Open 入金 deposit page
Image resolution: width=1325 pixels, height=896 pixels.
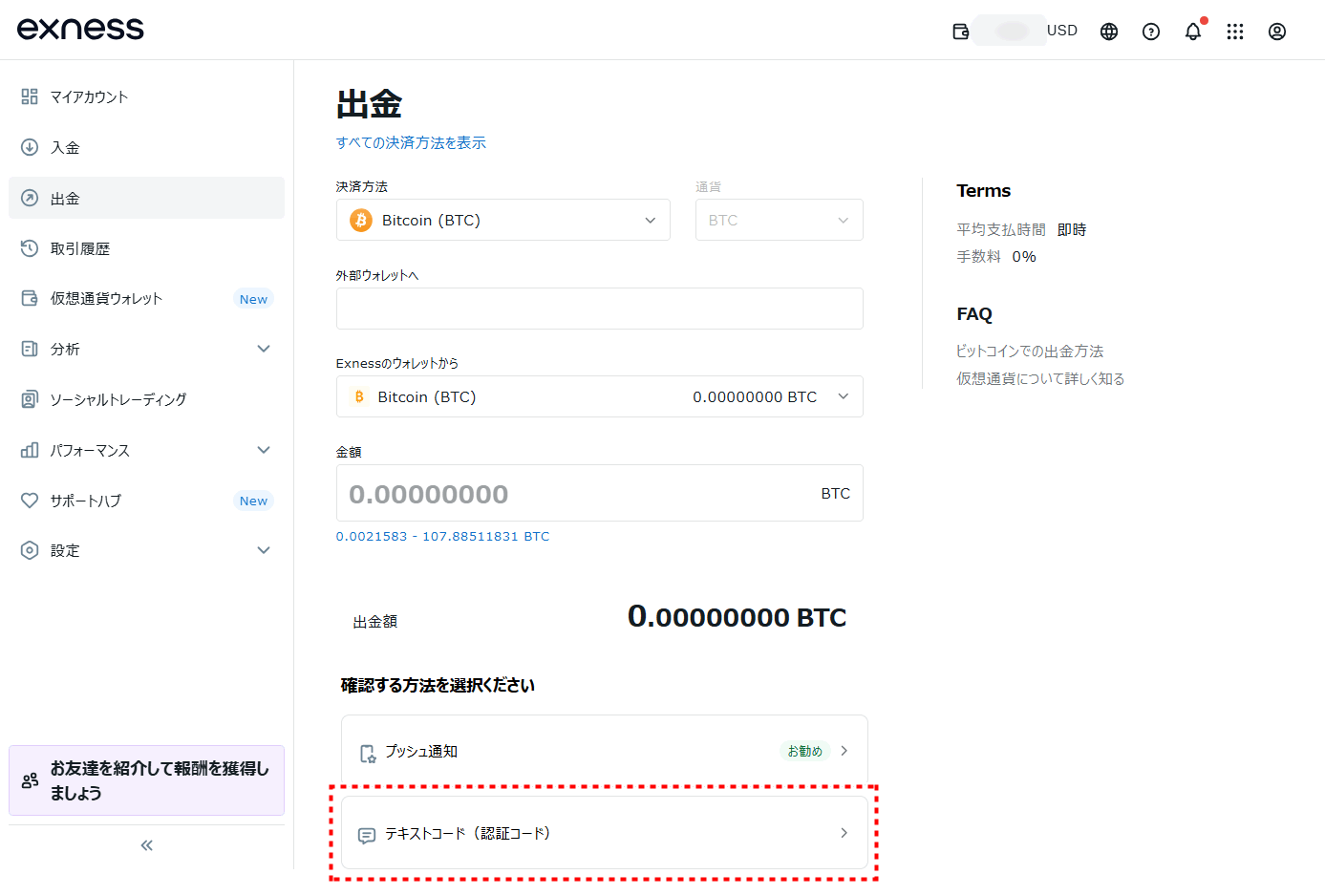point(146,147)
